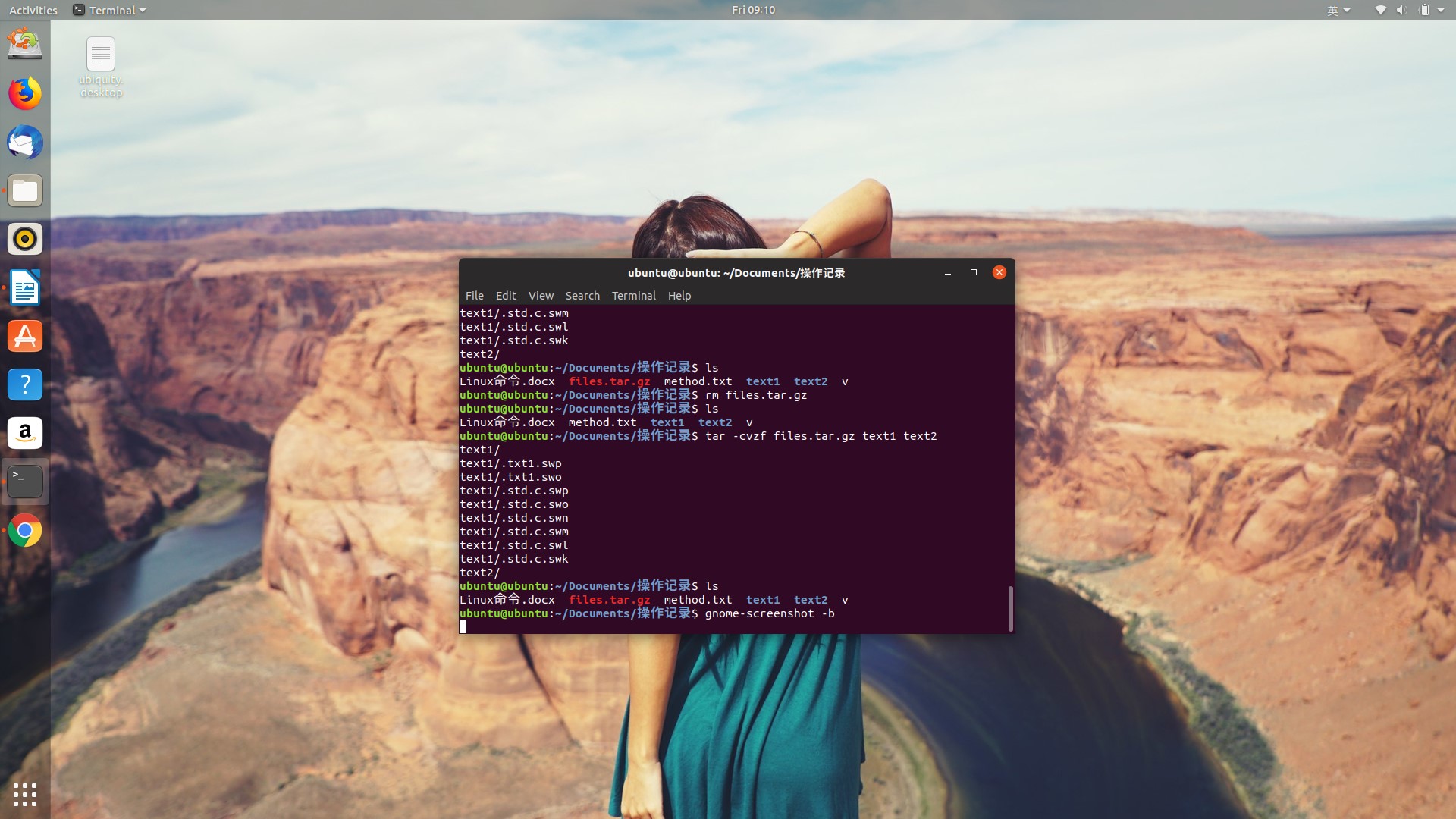Click 'text1/.std.c.swn' line after tar
The width and height of the screenshot is (1456, 819).
click(x=514, y=518)
